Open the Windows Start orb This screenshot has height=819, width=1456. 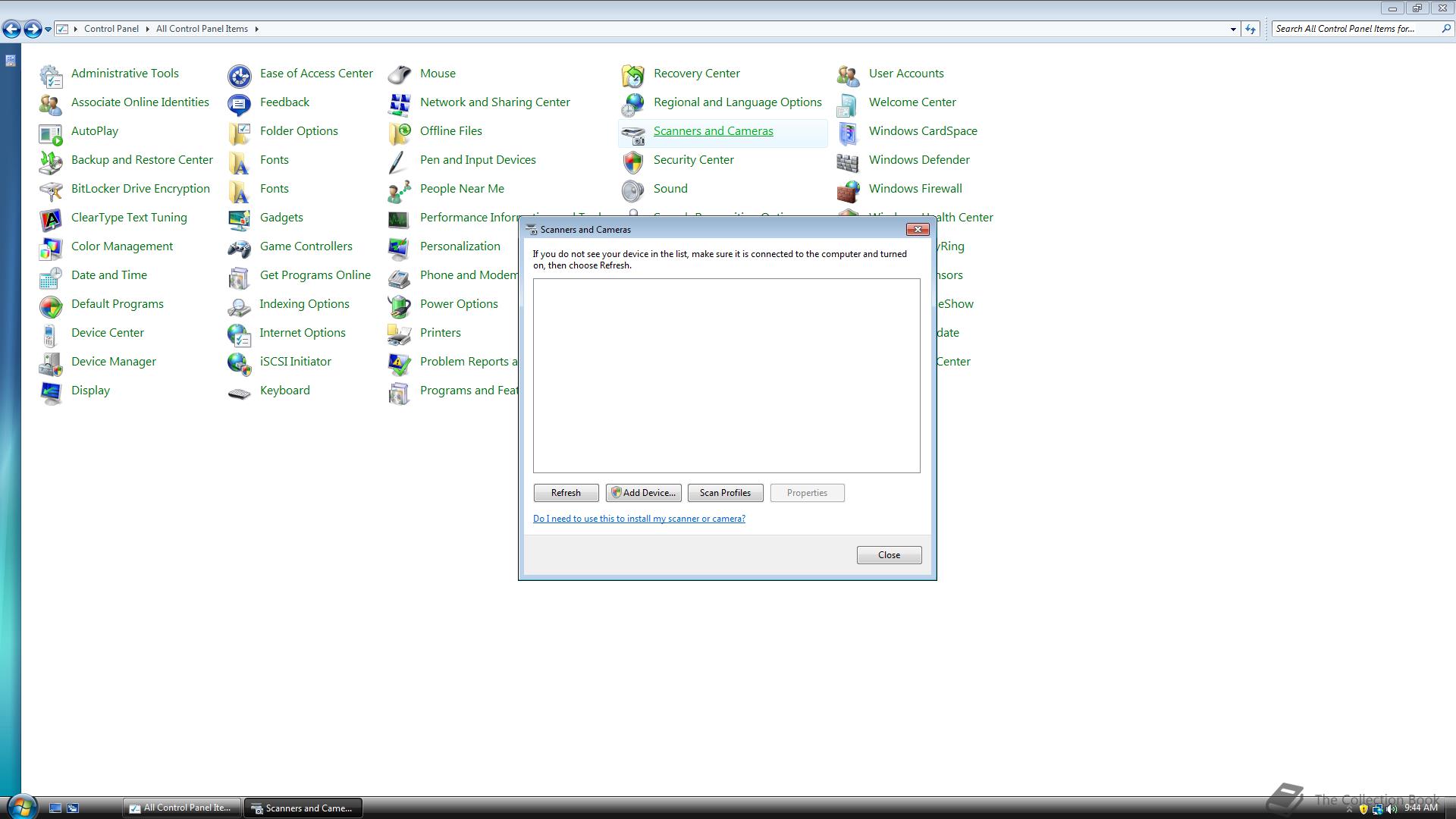point(20,807)
